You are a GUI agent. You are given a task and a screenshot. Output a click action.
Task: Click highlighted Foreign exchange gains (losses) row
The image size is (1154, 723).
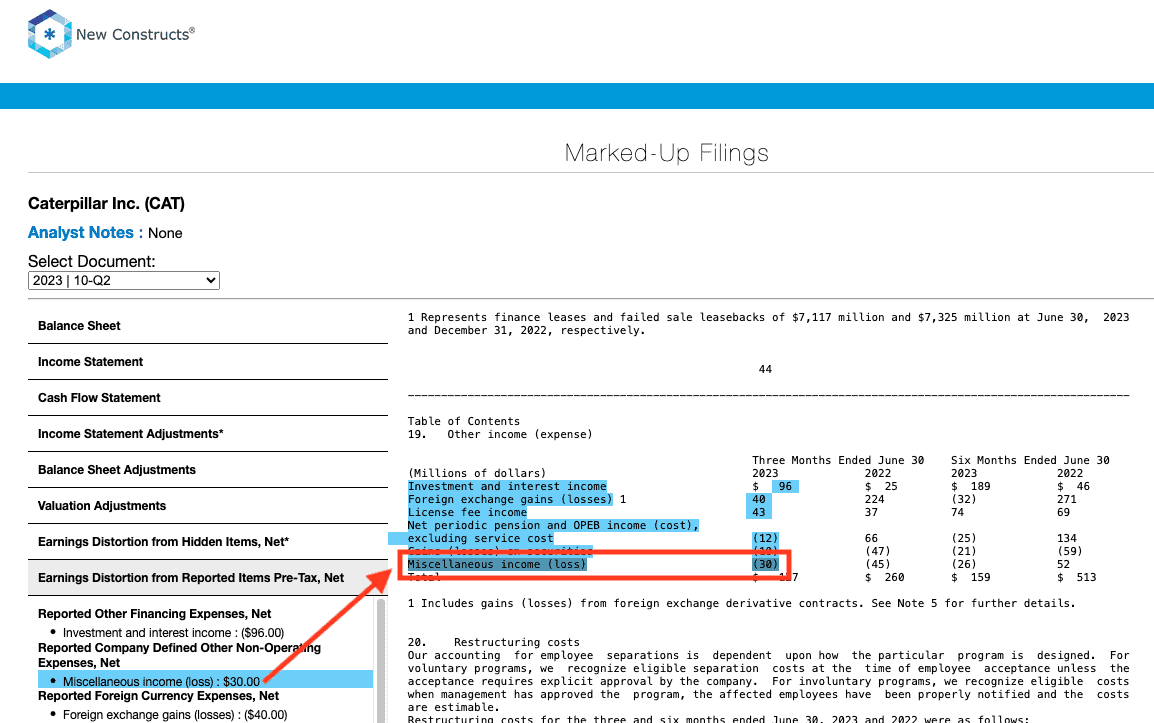(510, 499)
